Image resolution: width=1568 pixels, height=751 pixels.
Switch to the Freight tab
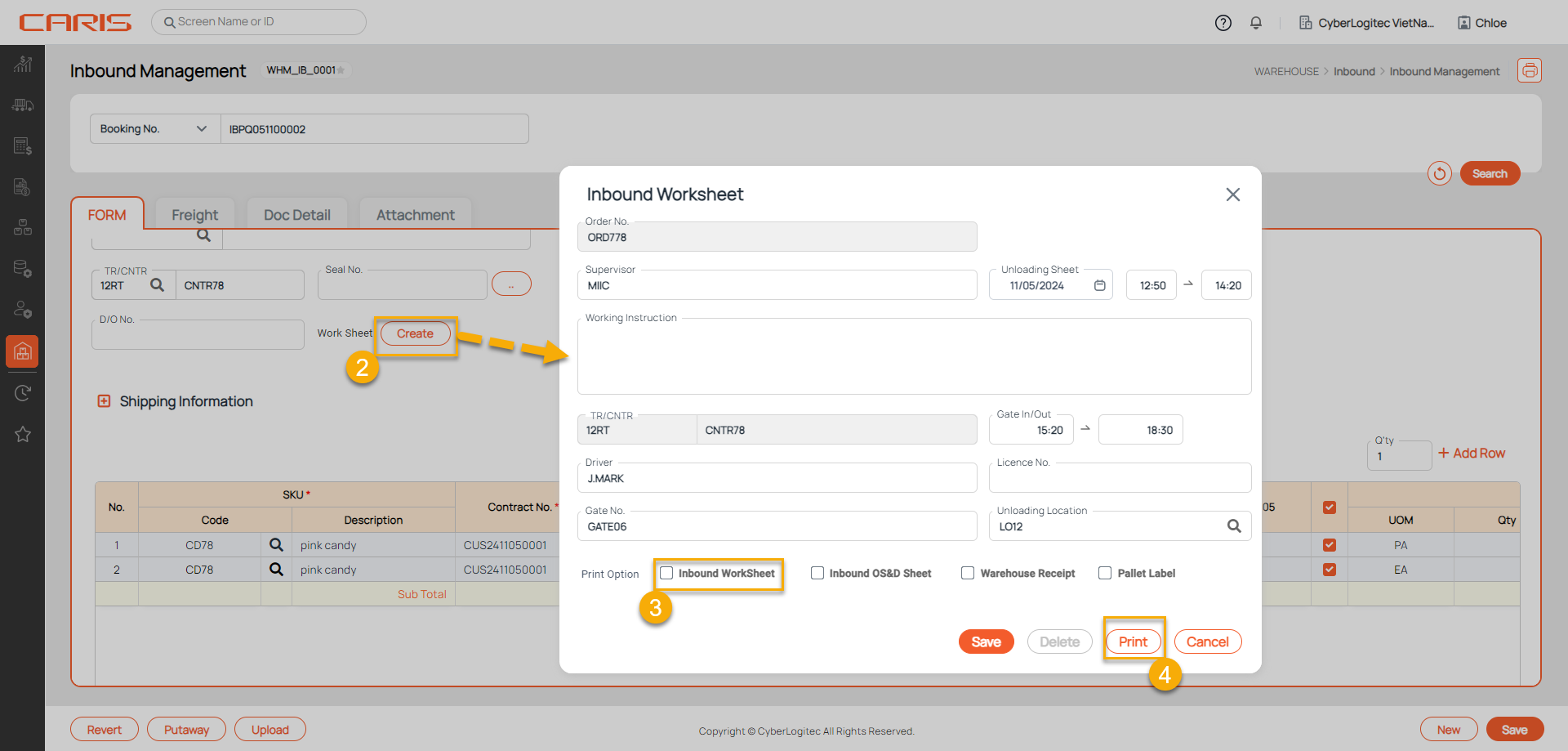pos(194,215)
